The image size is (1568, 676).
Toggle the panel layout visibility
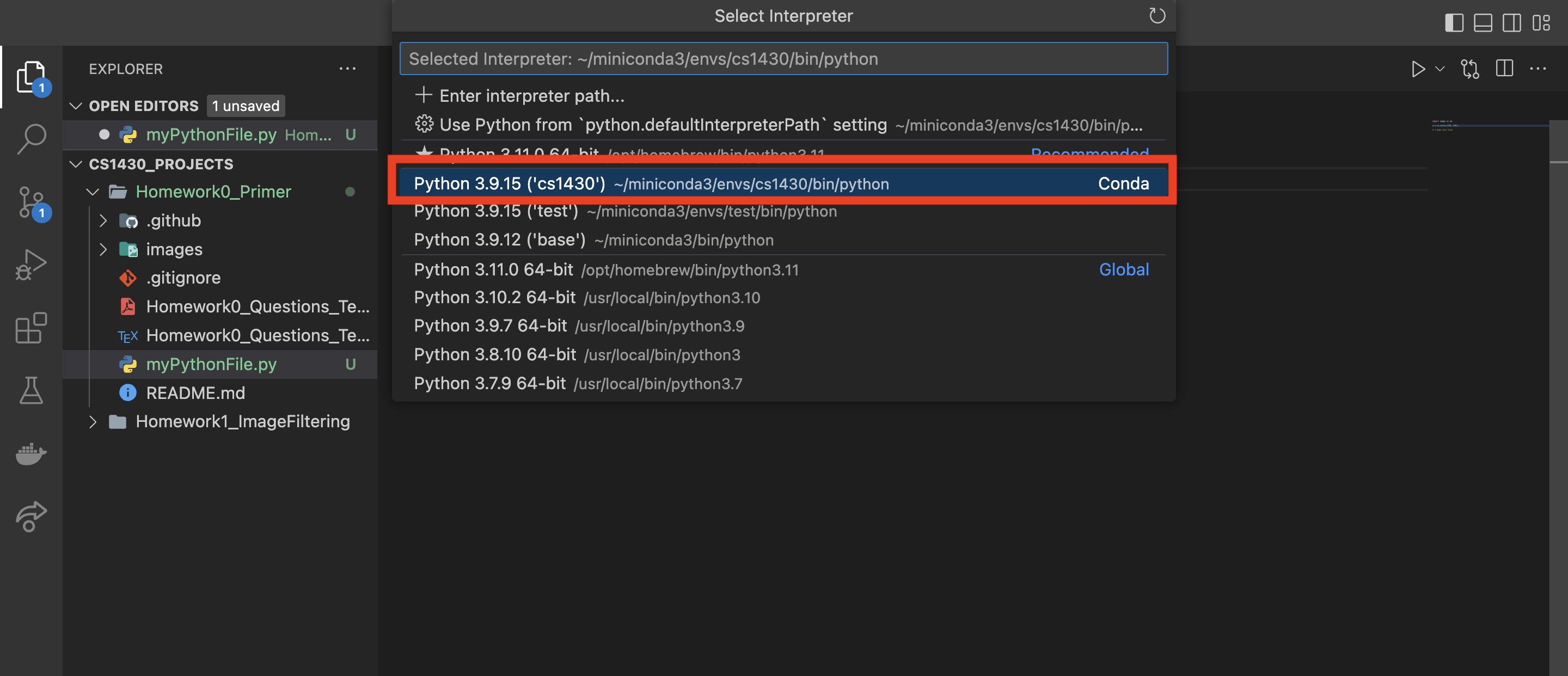pos(1484,23)
